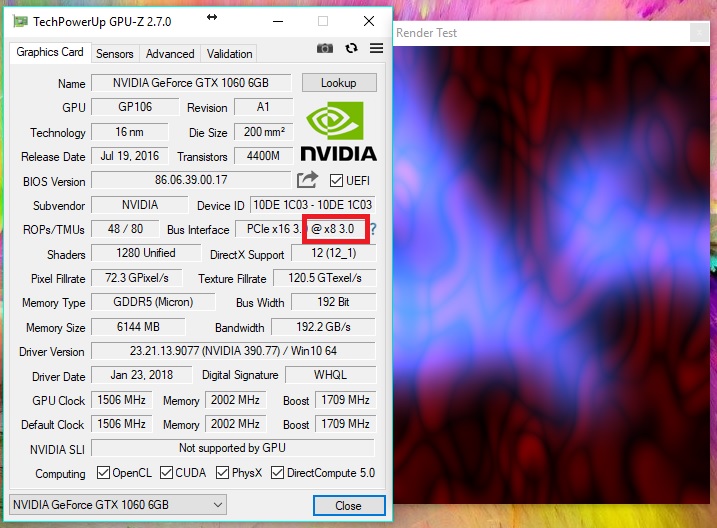Click the GPU Clock row Boost 1709 MHz field
Screen dimensions: 717x528
pyautogui.click(x=346, y=400)
